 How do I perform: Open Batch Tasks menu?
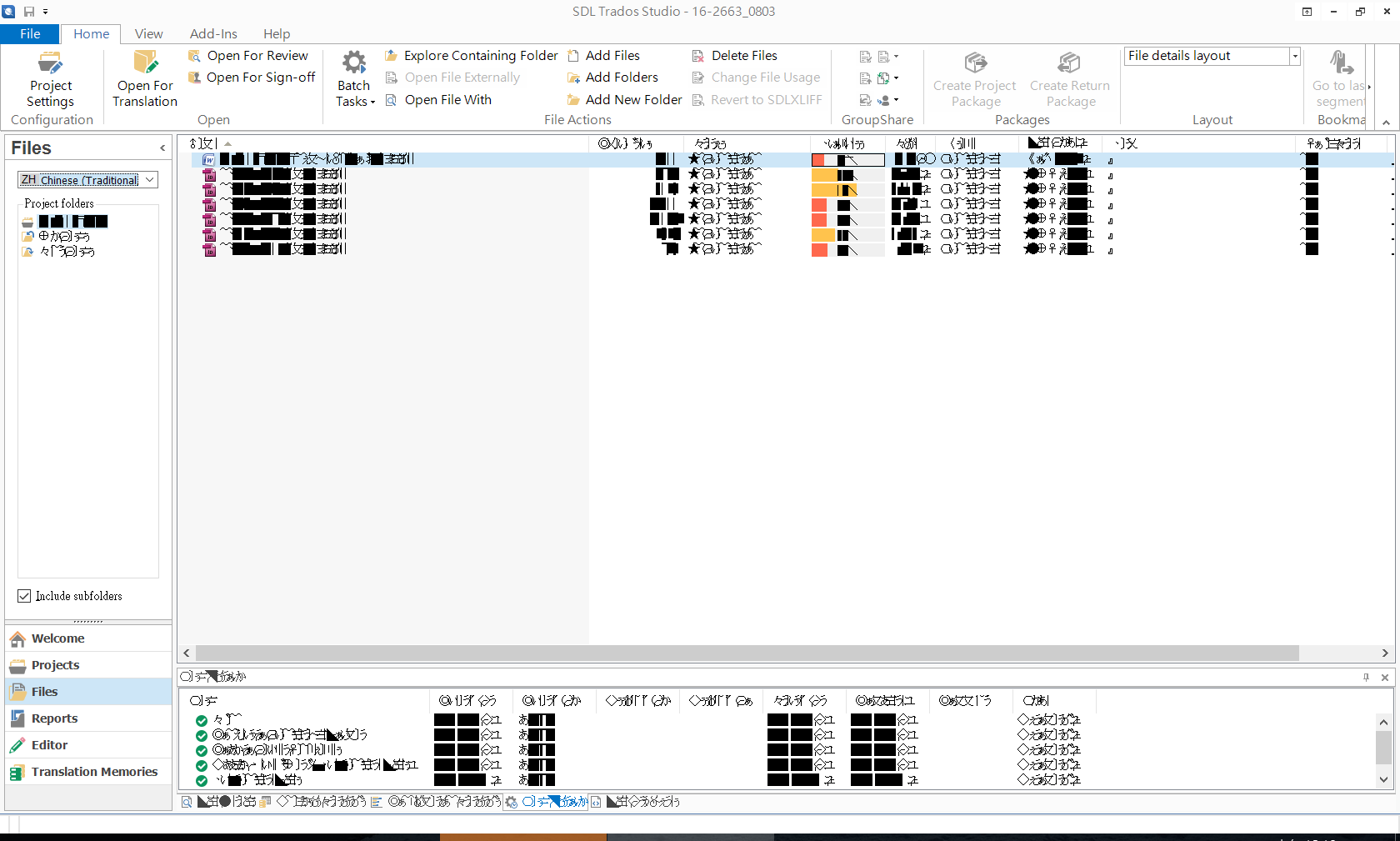(354, 80)
